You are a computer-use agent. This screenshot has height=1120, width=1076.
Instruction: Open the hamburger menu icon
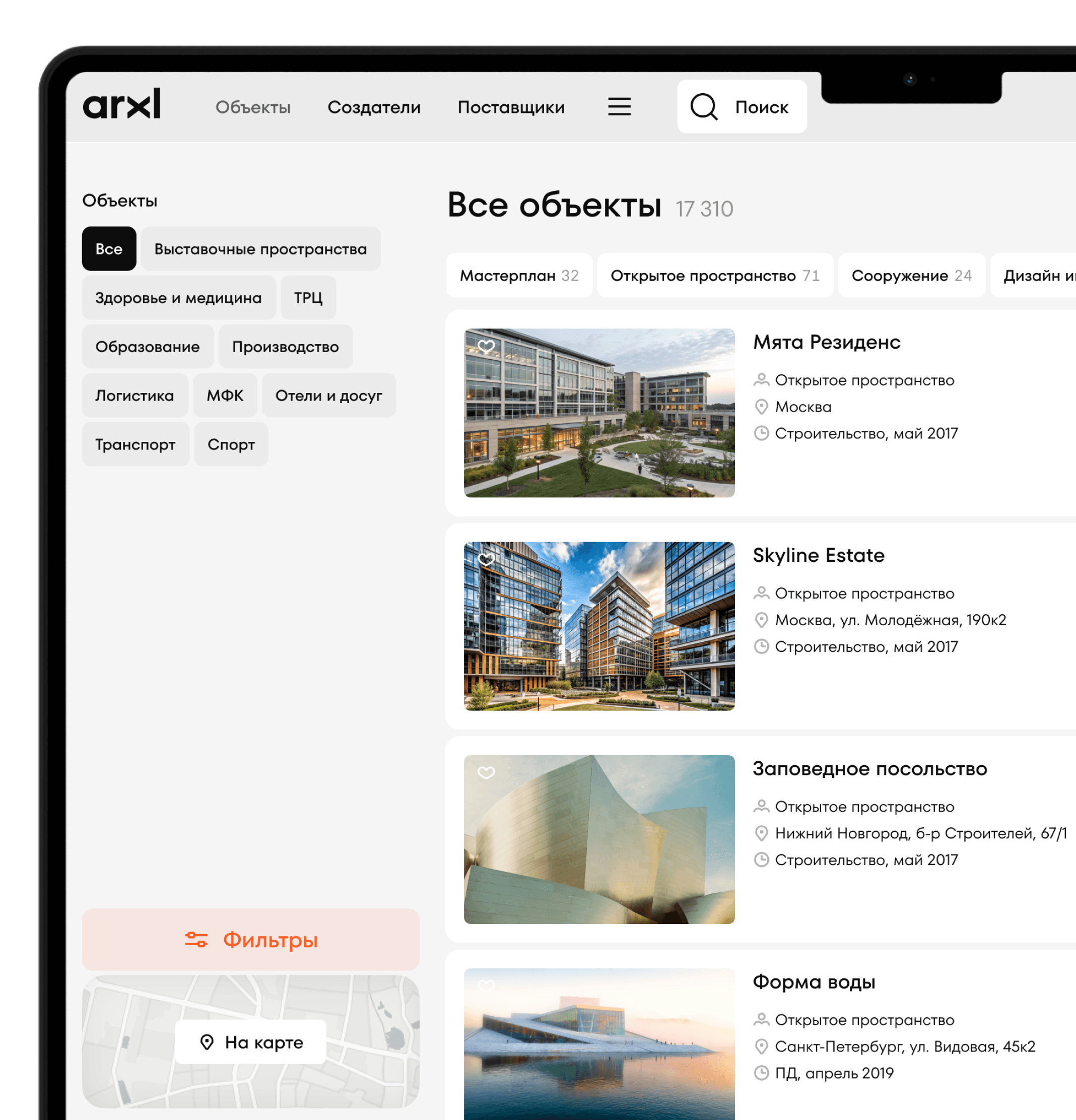point(619,107)
